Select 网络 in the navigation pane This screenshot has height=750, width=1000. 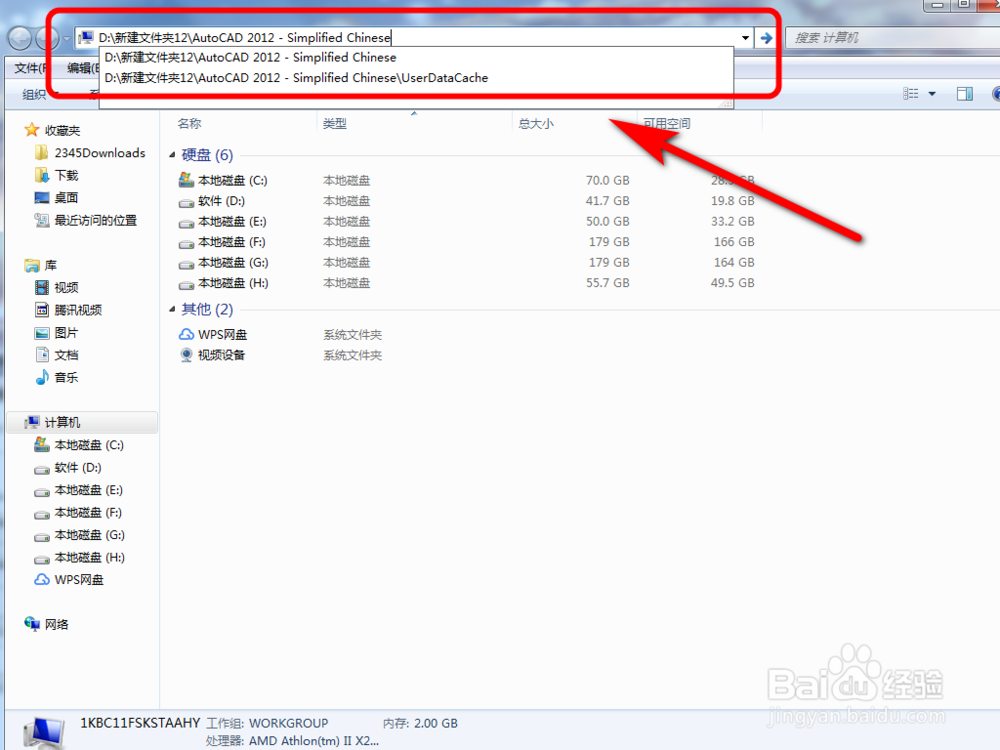tap(56, 624)
